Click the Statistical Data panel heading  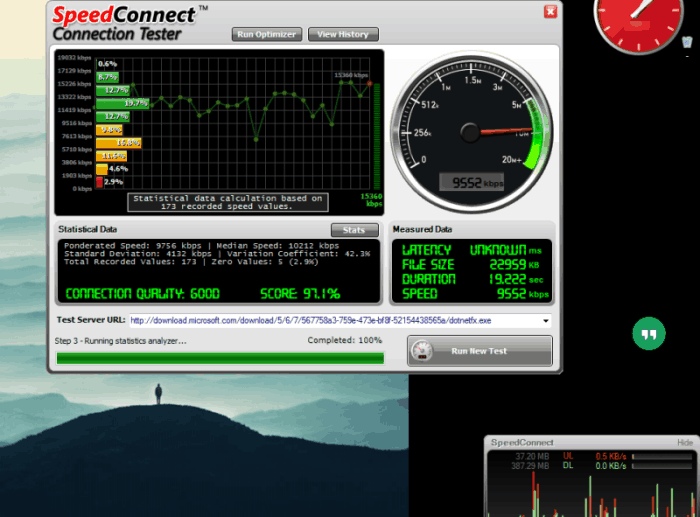[88, 229]
